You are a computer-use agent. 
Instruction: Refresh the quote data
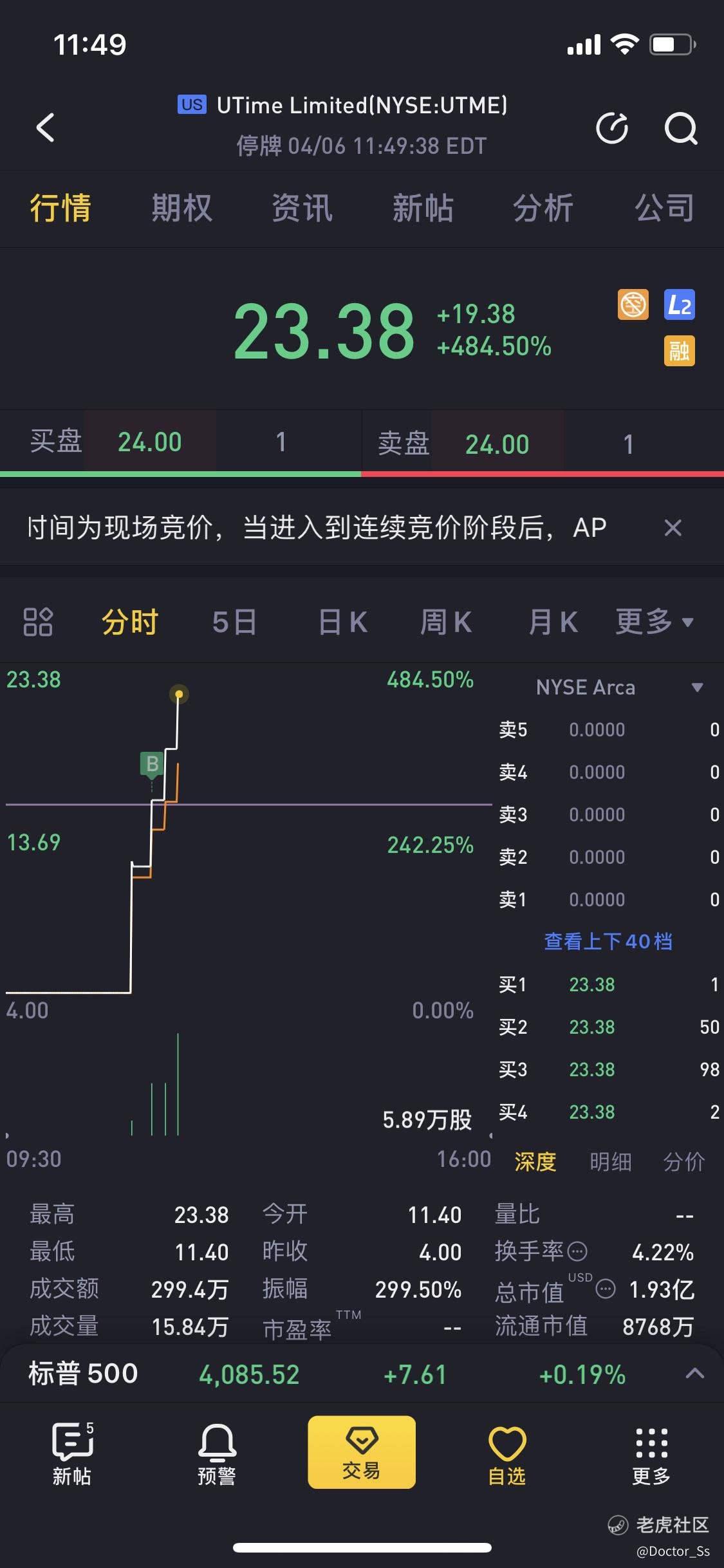[x=612, y=128]
